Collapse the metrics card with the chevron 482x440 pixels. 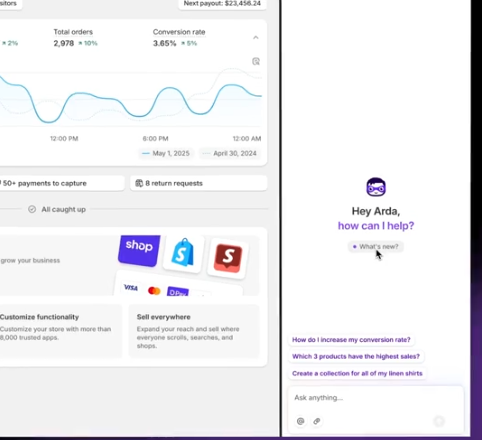(x=256, y=37)
